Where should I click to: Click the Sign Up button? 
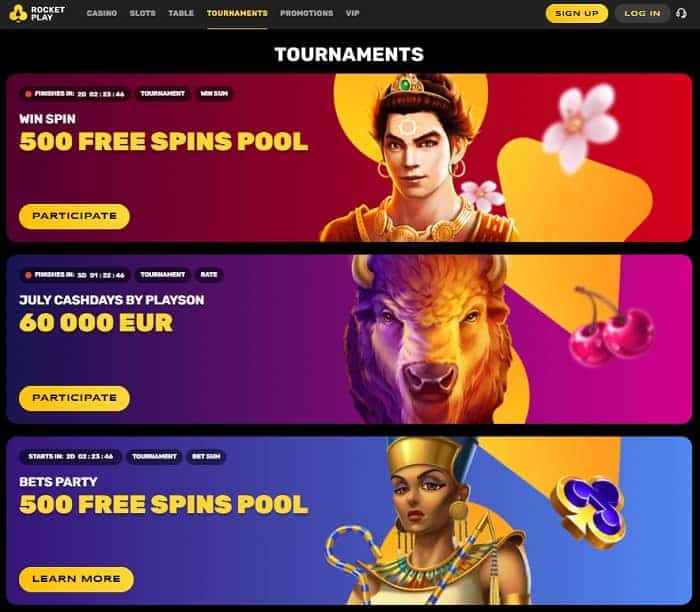(x=577, y=13)
